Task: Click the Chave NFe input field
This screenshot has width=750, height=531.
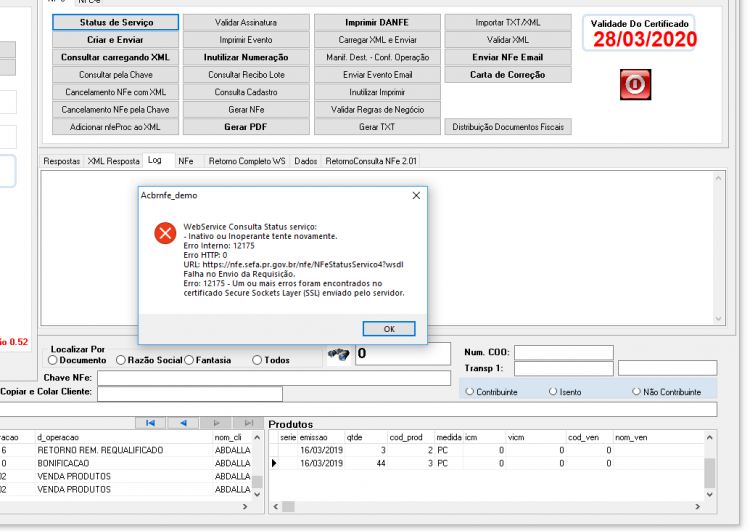Action: pos(274,378)
